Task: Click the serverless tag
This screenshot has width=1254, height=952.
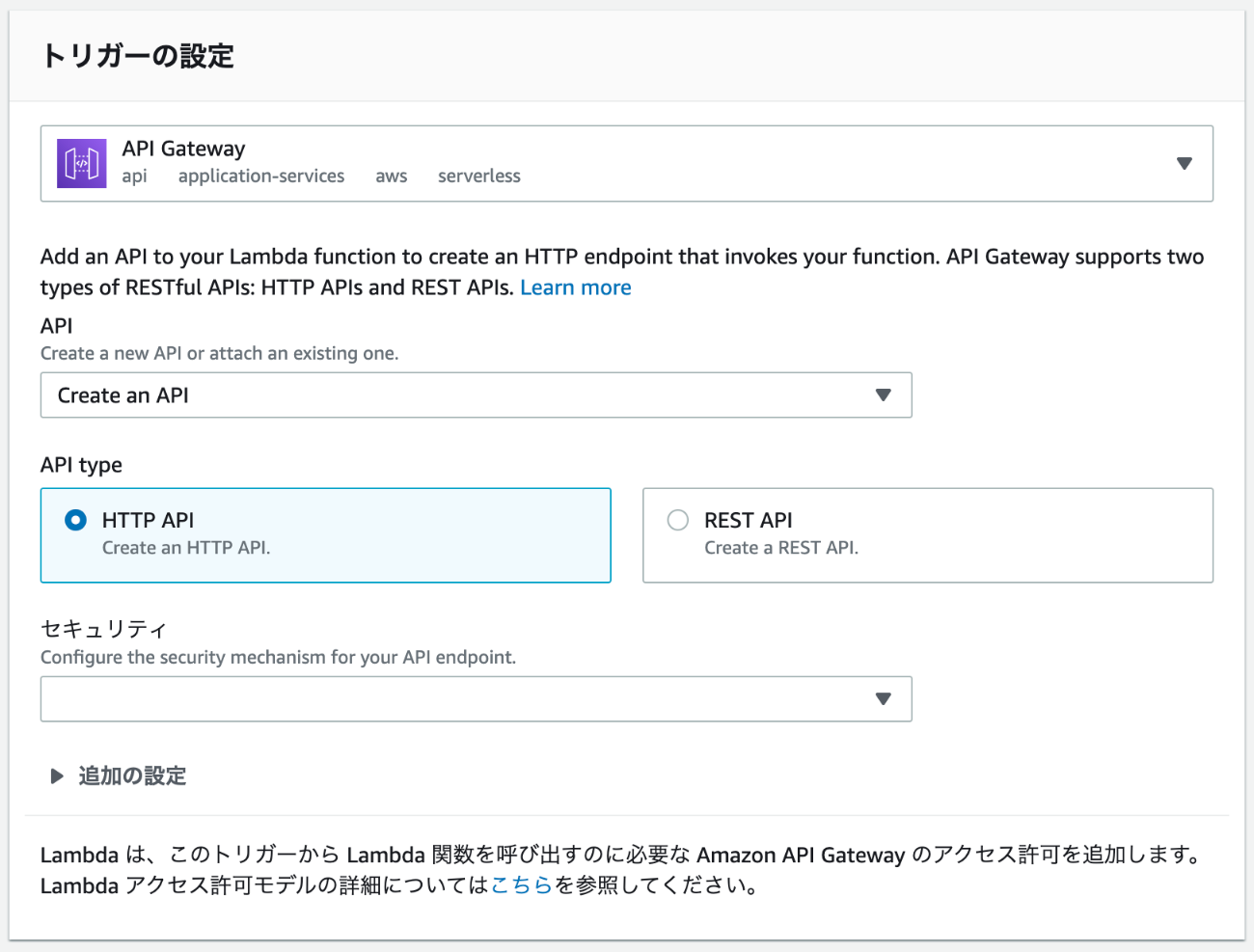Action: tap(479, 177)
